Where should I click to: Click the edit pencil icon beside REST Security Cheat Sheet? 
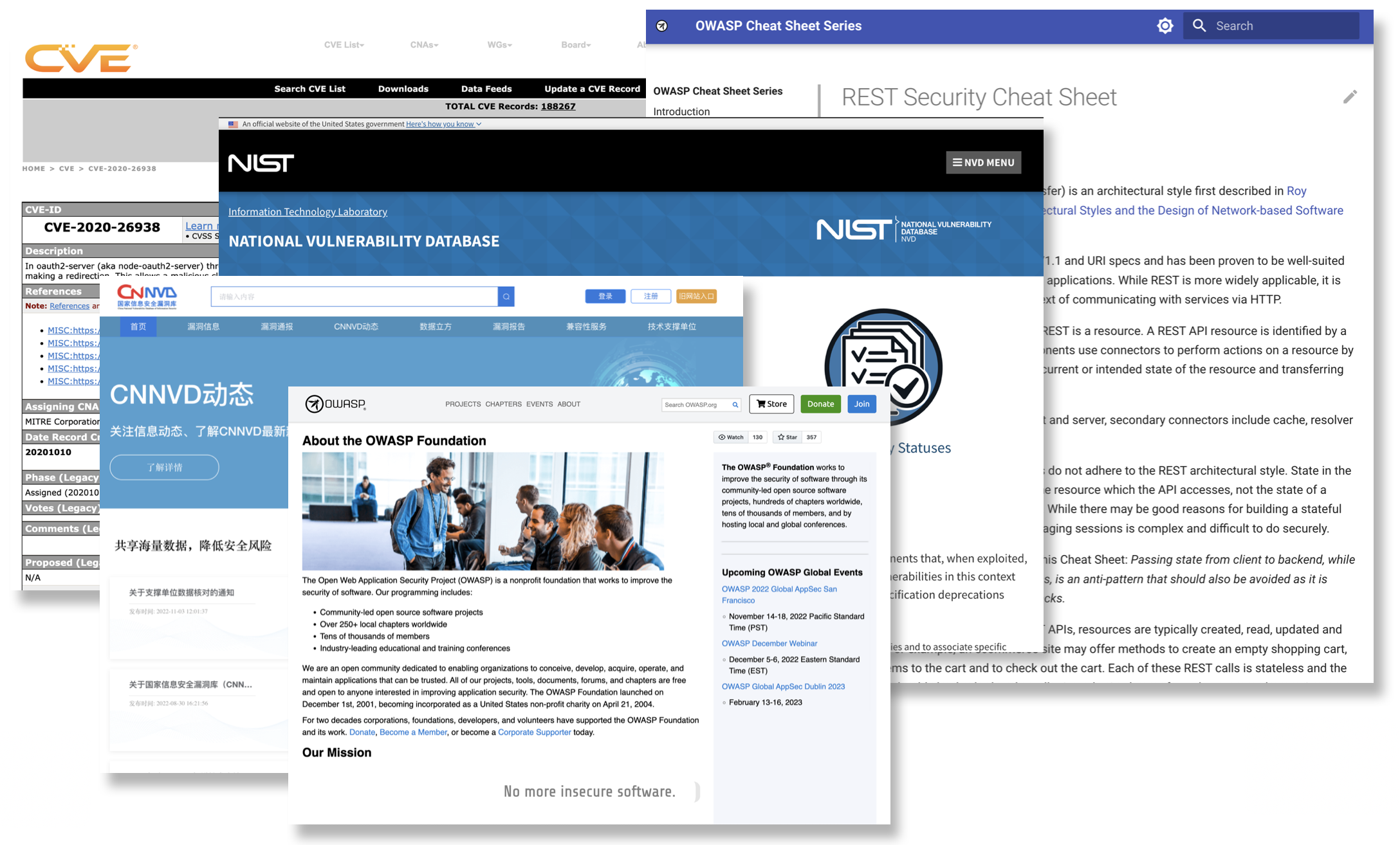(x=1350, y=97)
